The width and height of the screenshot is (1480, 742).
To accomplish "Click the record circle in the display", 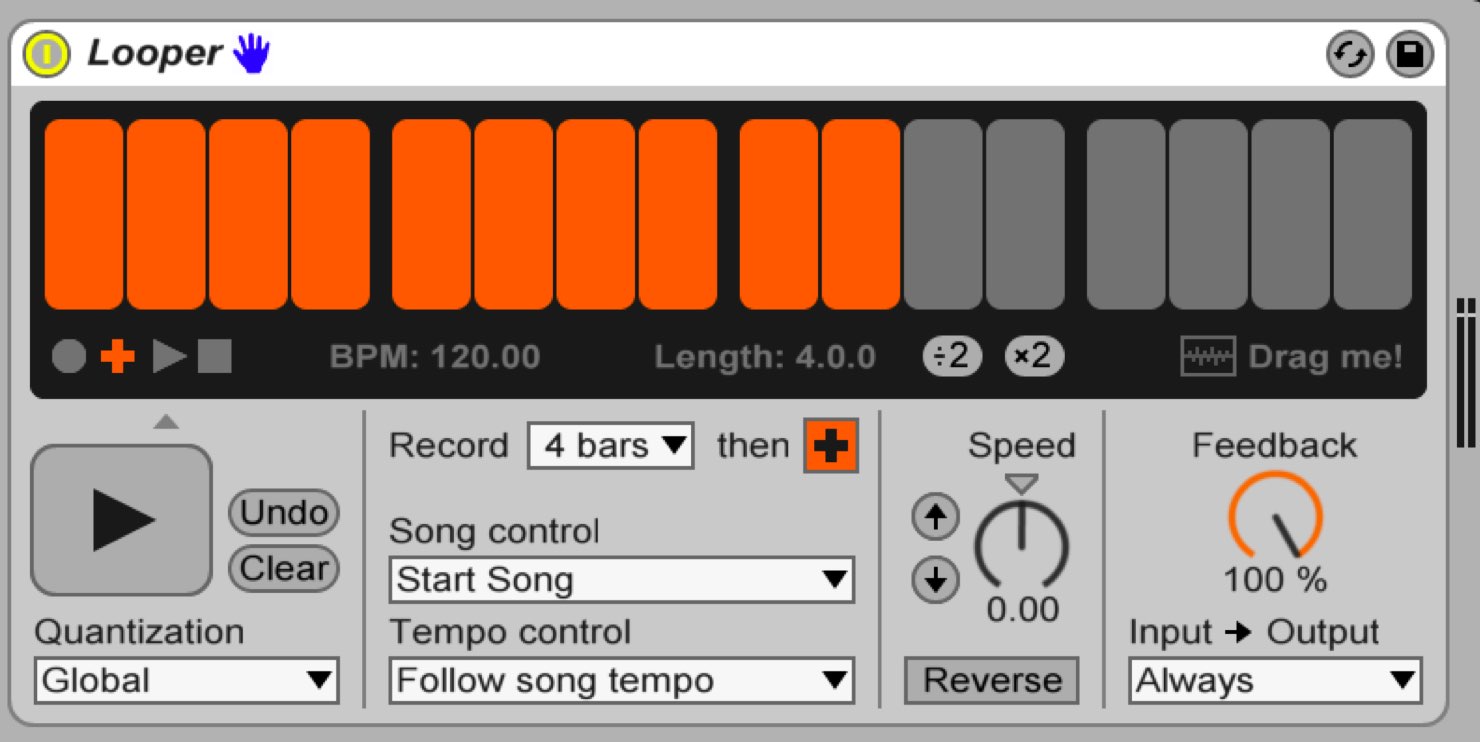I will [x=68, y=356].
